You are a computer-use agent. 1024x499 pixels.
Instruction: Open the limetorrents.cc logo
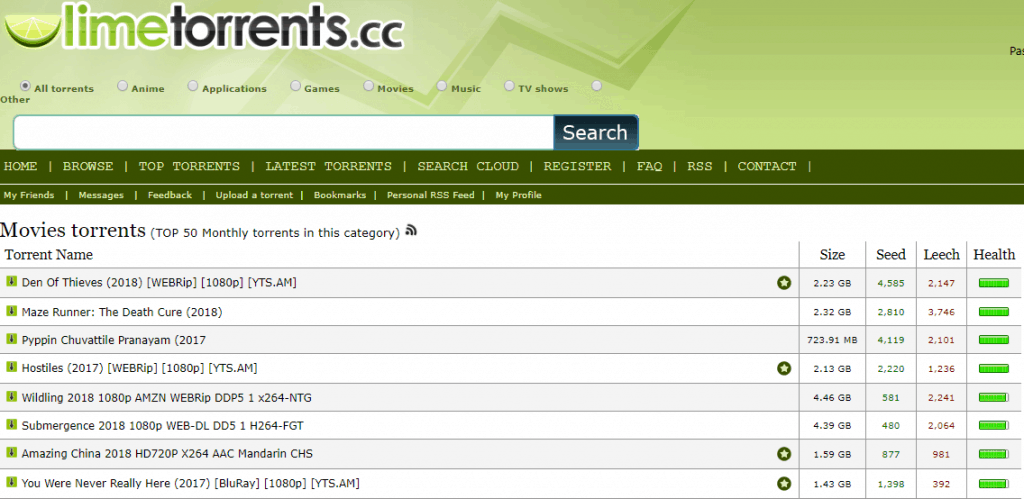click(203, 26)
